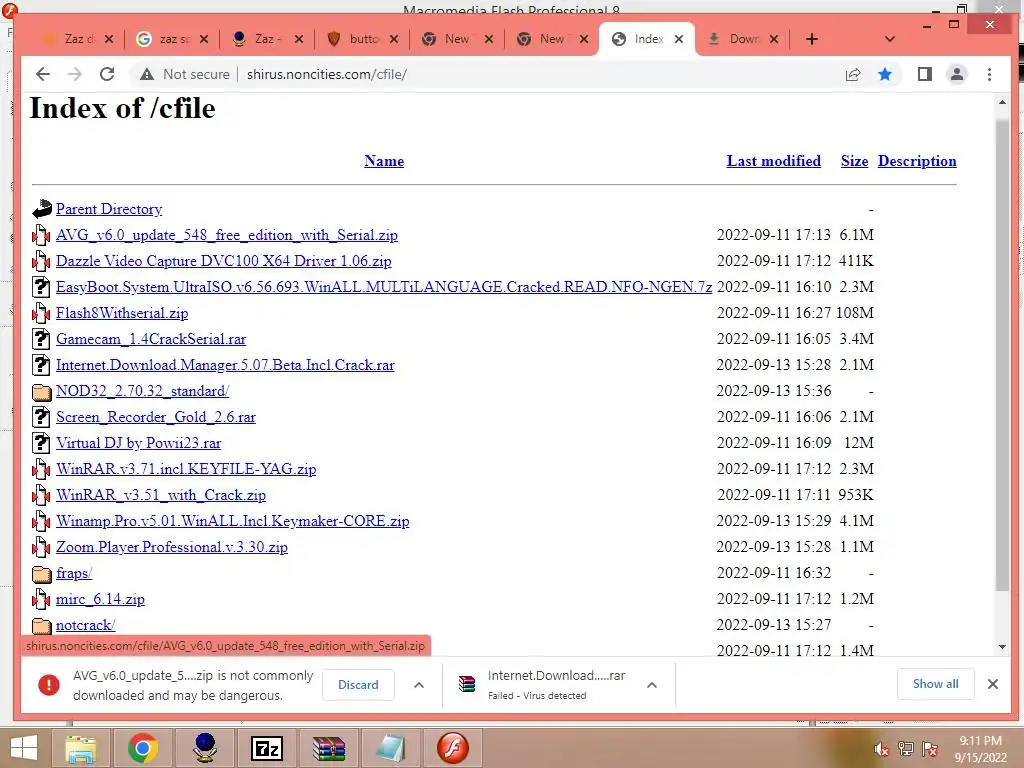This screenshot has height=768, width=1024.
Task: Open the Parent Directory link
Action: point(109,209)
